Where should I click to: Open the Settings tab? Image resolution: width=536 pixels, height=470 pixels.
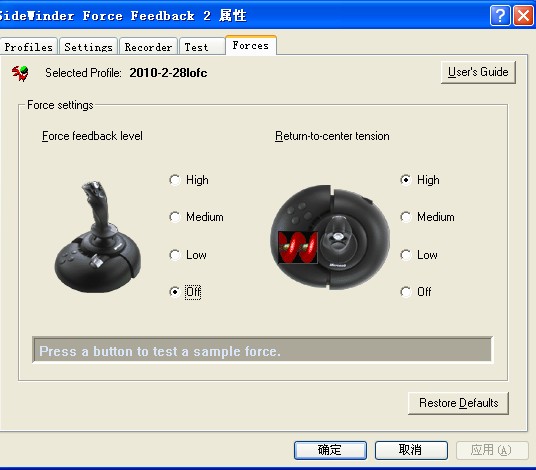pyautogui.click(x=89, y=46)
